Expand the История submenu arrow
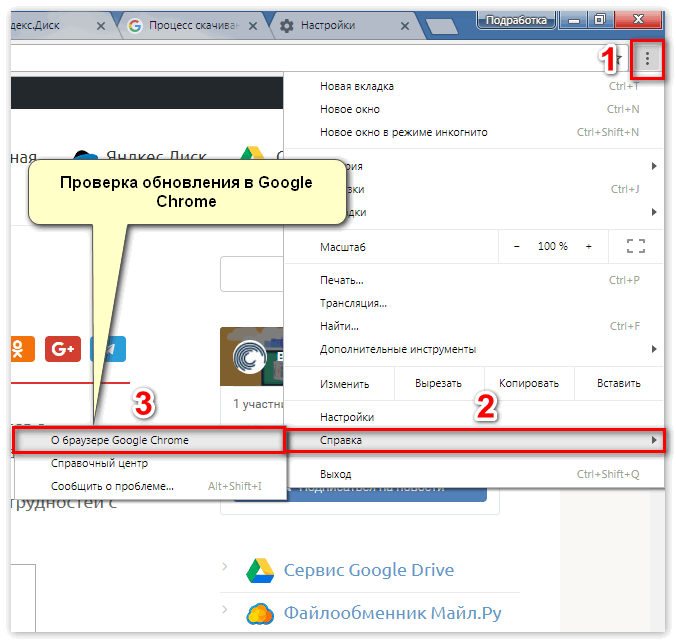The height and width of the screenshot is (643, 676). [x=654, y=166]
